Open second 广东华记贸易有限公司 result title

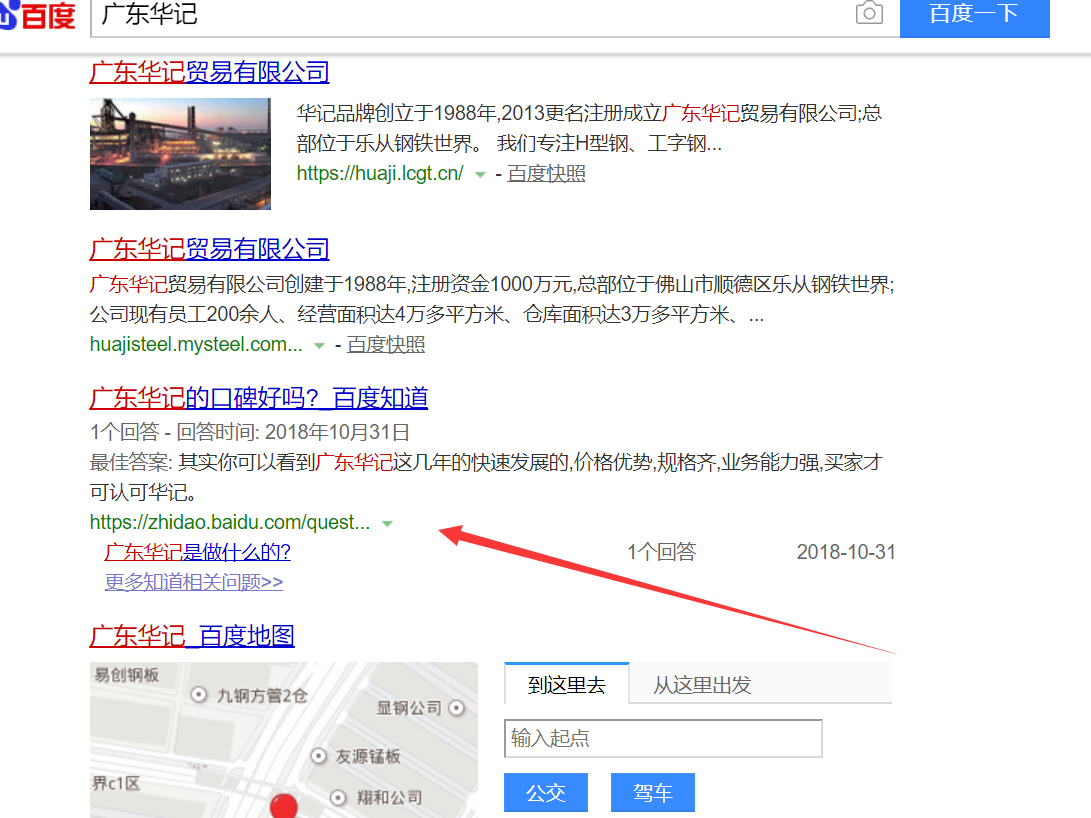click(209, 249)
